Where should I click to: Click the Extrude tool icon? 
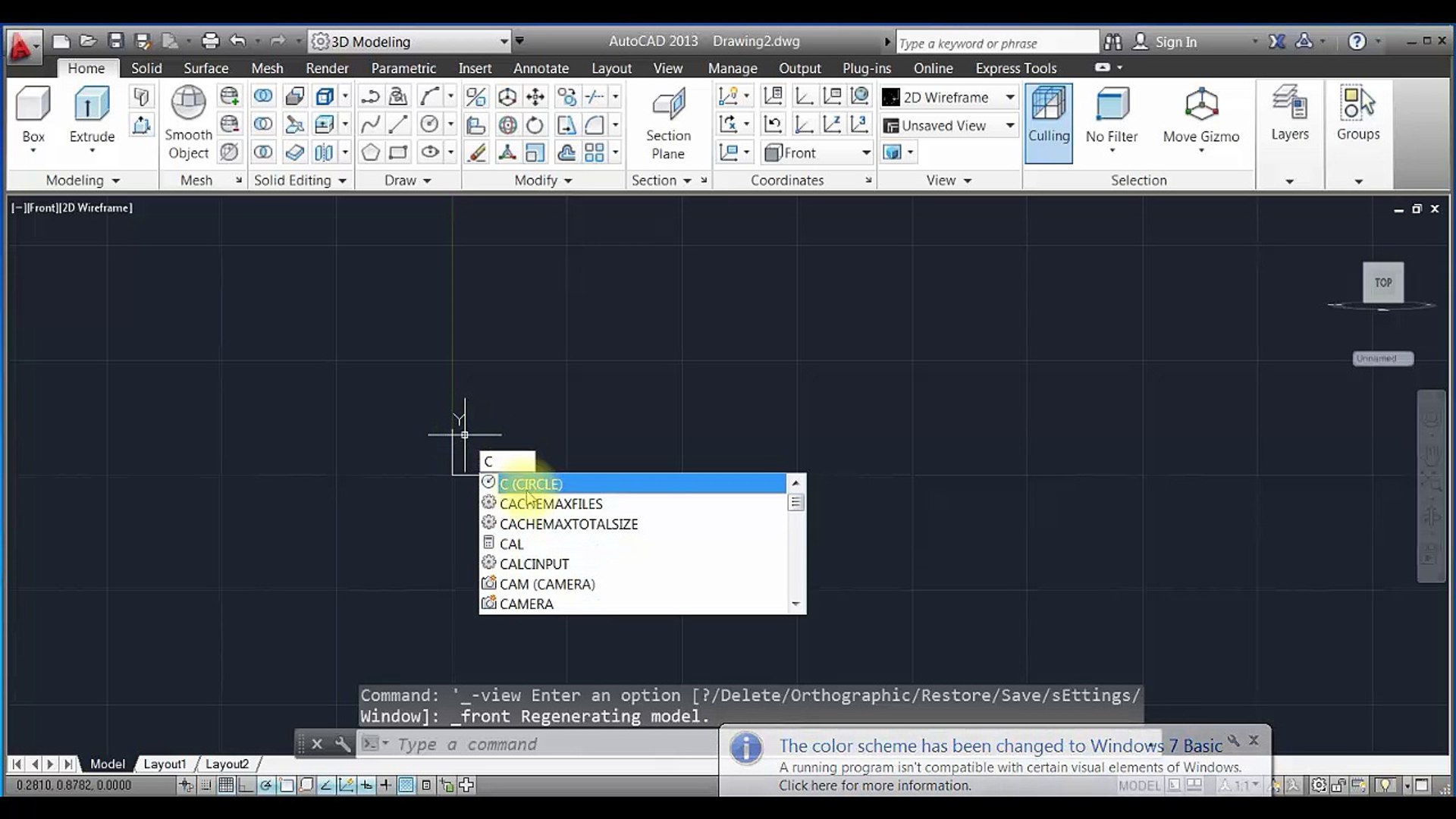pos(92,105)
